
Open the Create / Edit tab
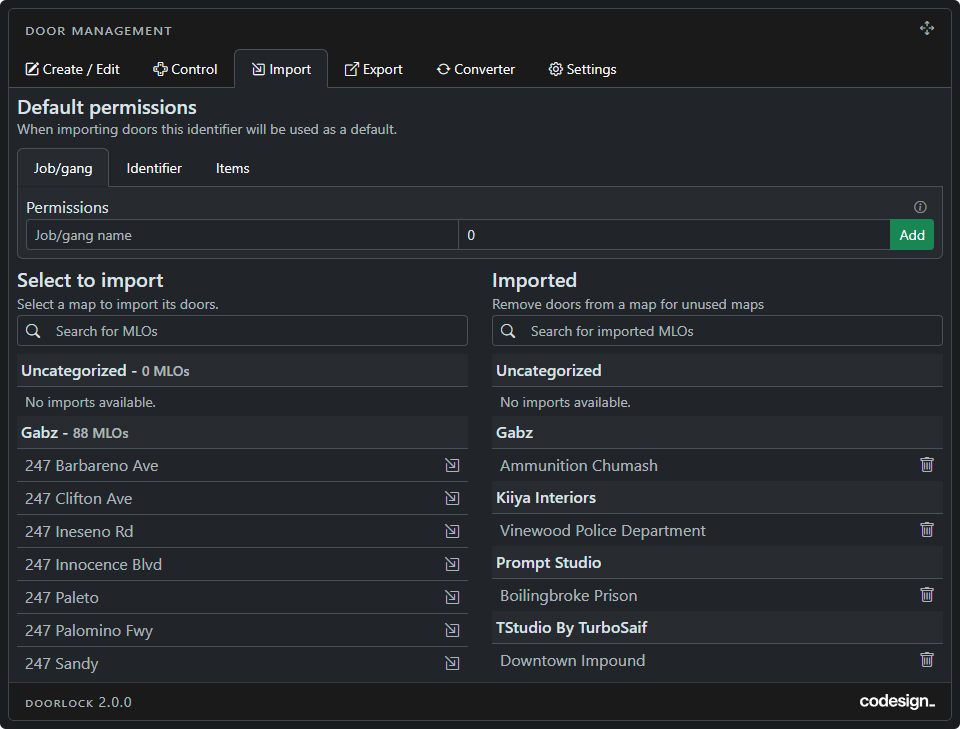73,69
